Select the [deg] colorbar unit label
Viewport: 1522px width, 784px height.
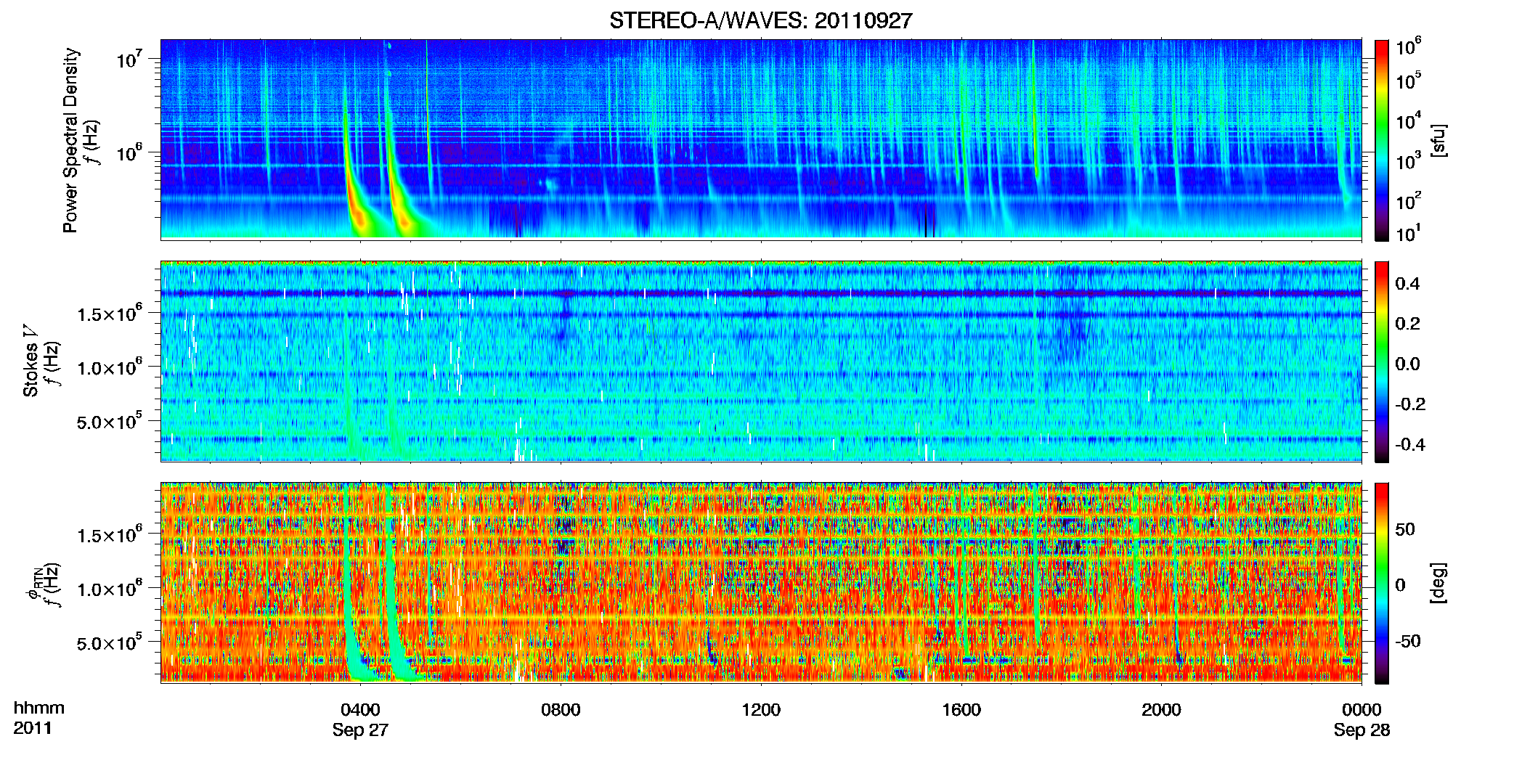click(x=1437, y=583)
